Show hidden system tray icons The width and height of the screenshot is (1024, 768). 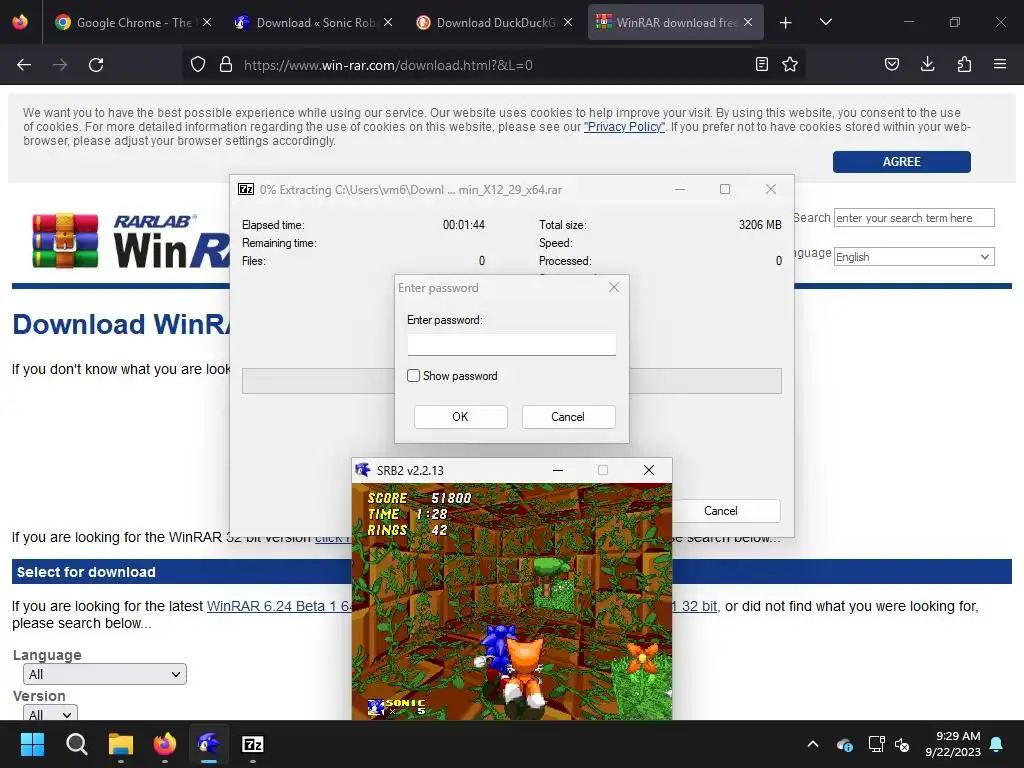813,744
